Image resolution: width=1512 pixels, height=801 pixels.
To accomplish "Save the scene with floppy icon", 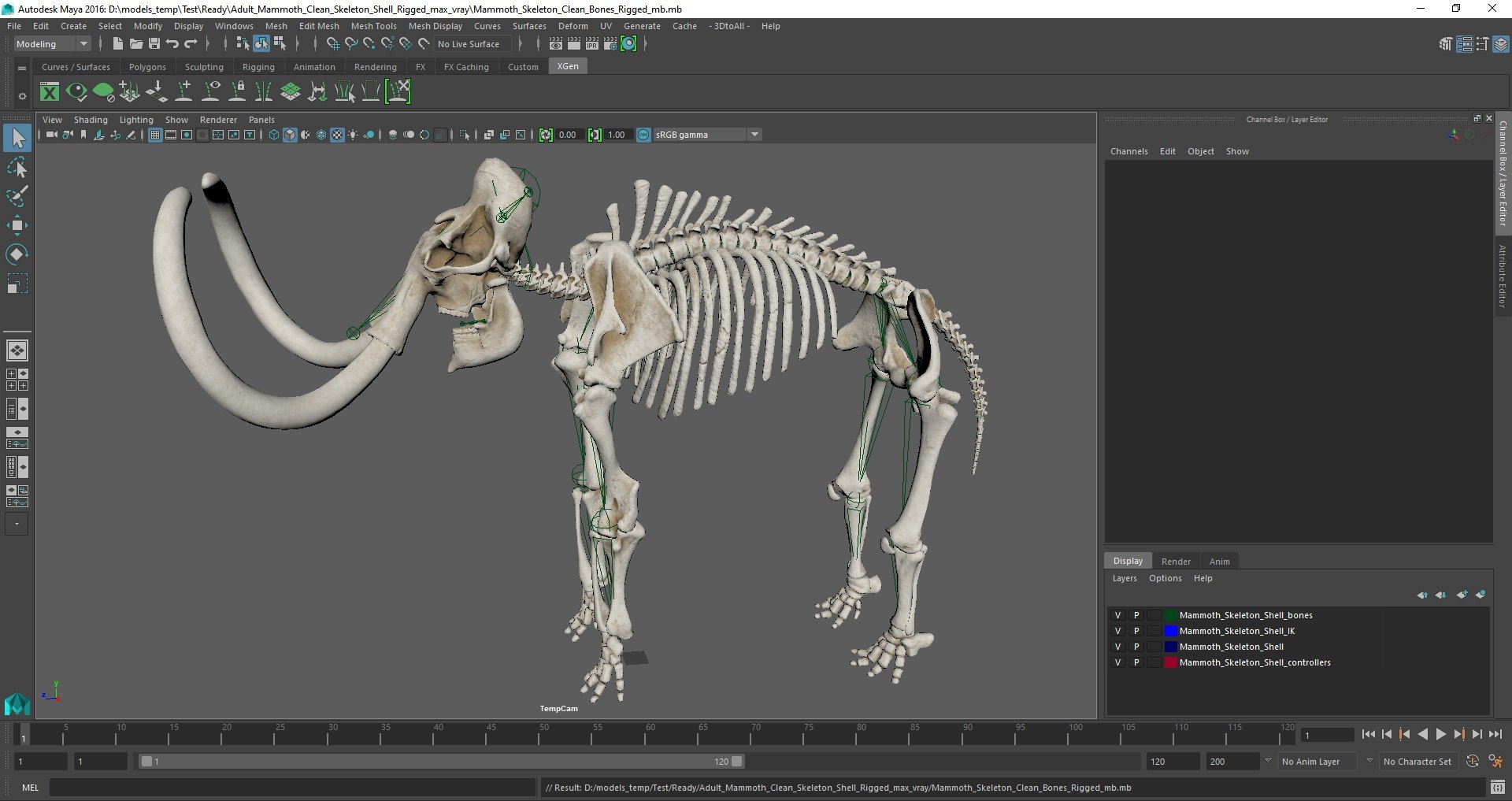I will coord(154,44).
